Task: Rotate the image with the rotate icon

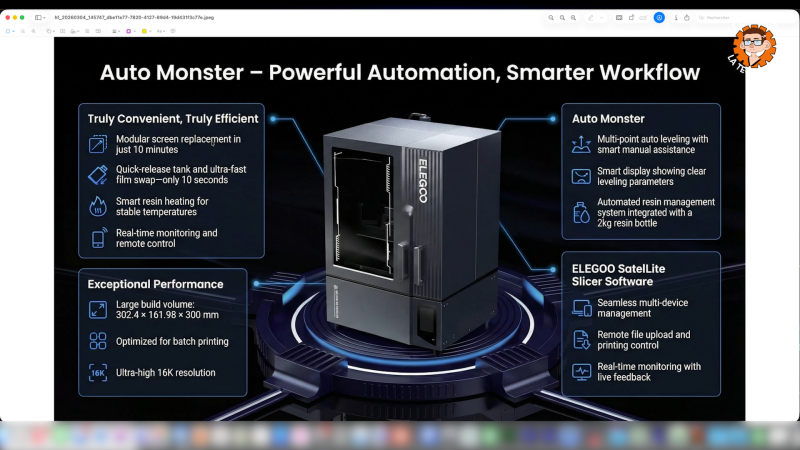Action: [x=631, y=17]
